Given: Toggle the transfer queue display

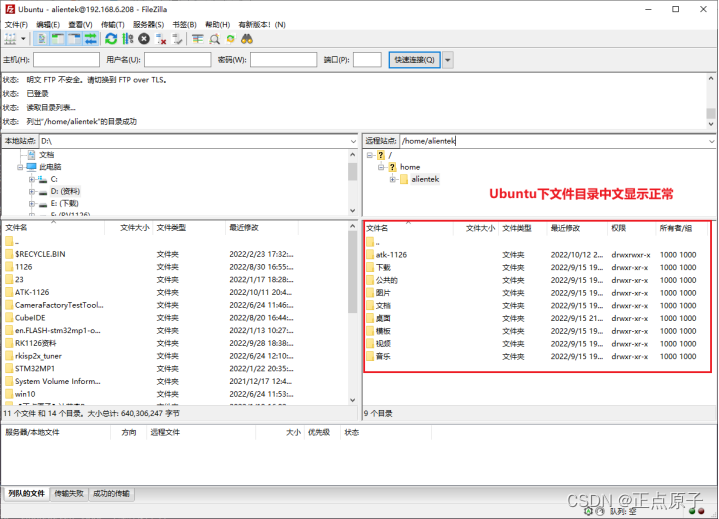Looking at the screenshot, I should click(91, 39).
